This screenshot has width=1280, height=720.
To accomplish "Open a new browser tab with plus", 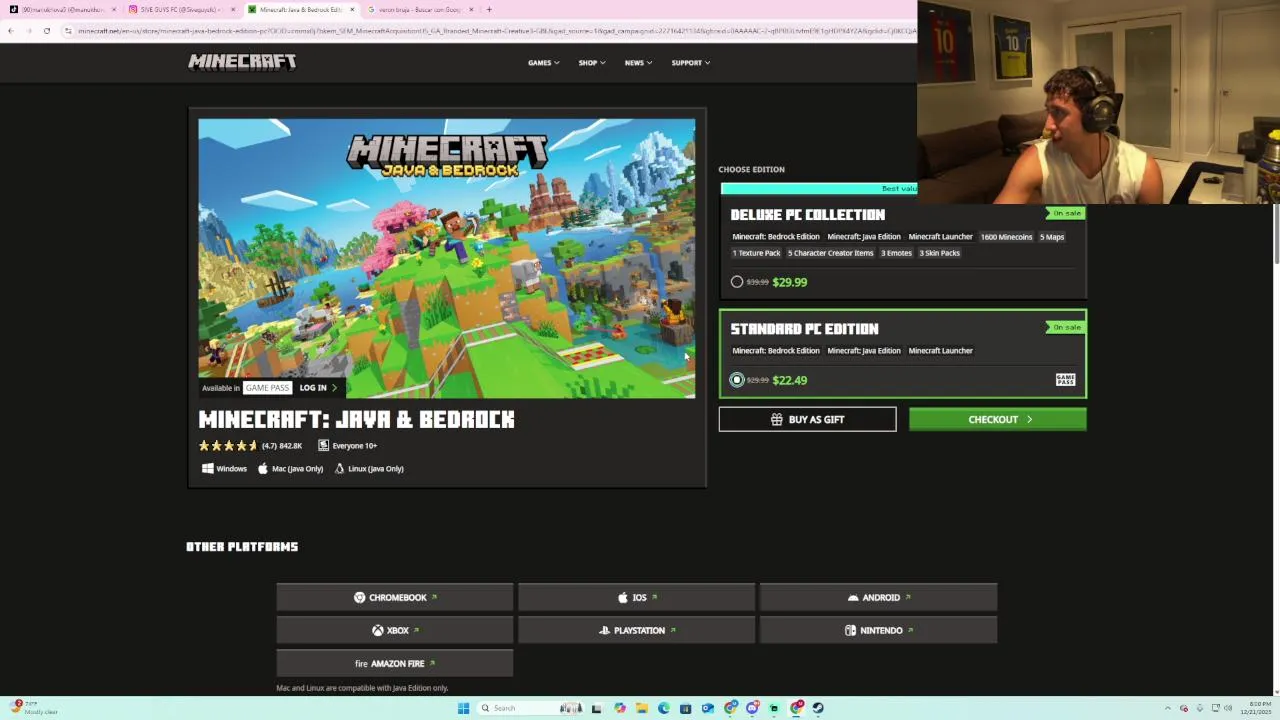I will (x=489, y=10).
